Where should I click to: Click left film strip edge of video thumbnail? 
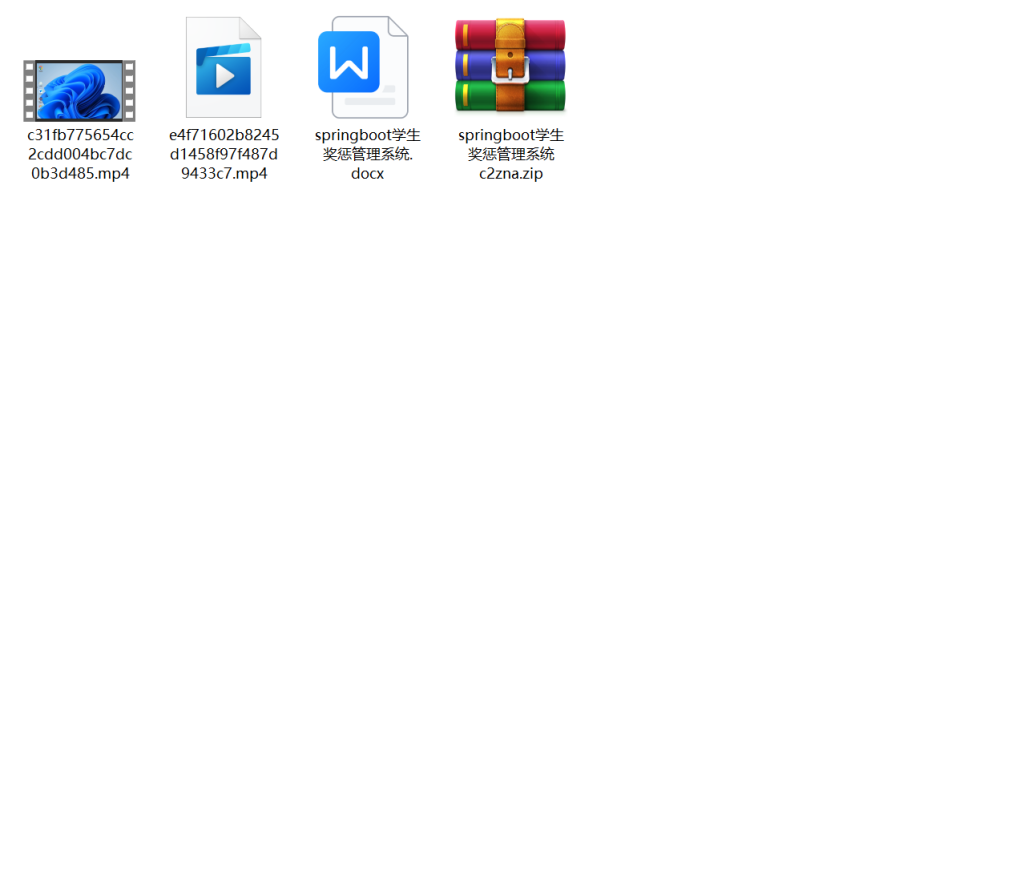pos(29,90)
